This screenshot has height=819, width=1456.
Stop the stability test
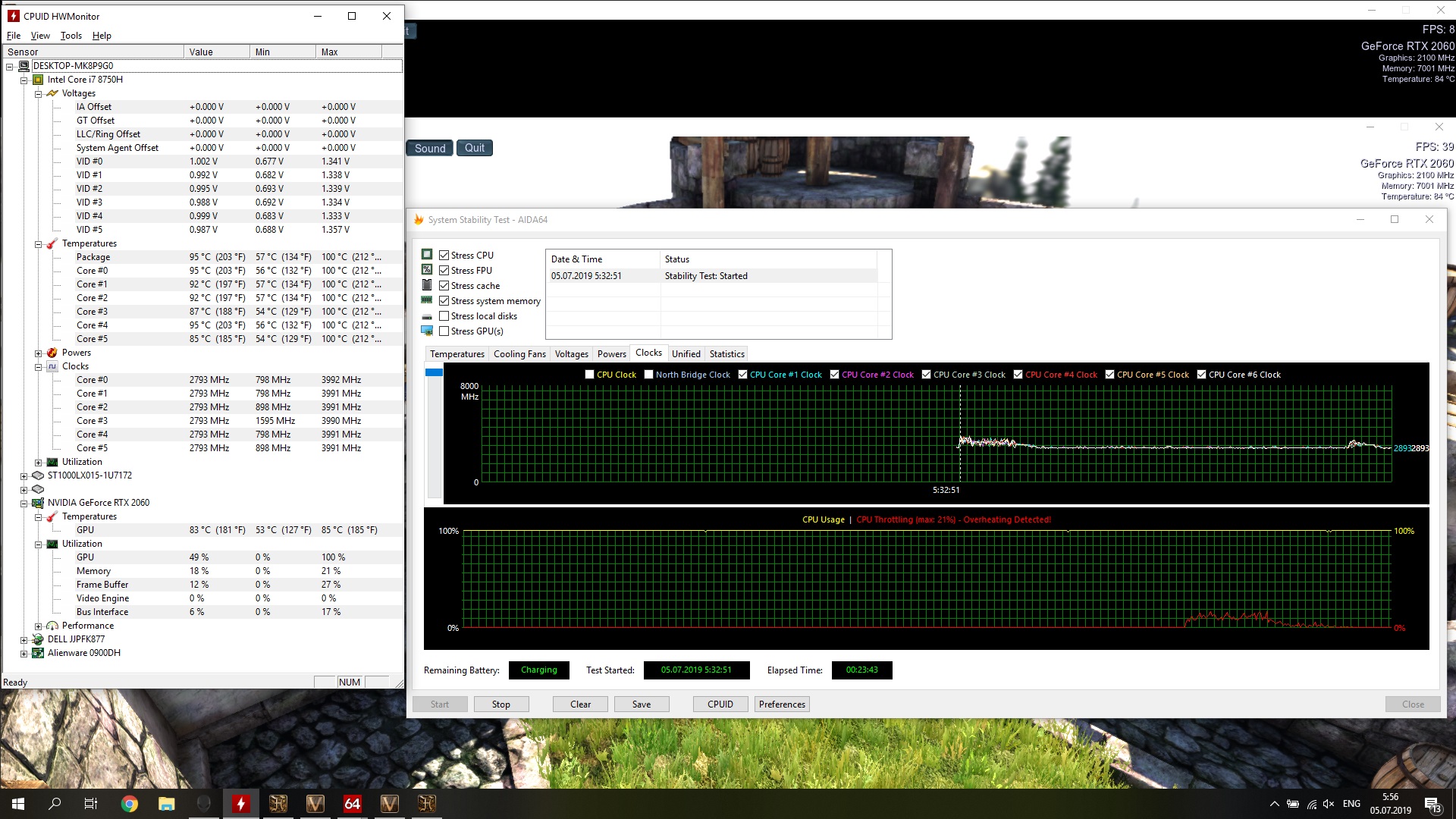501,704
